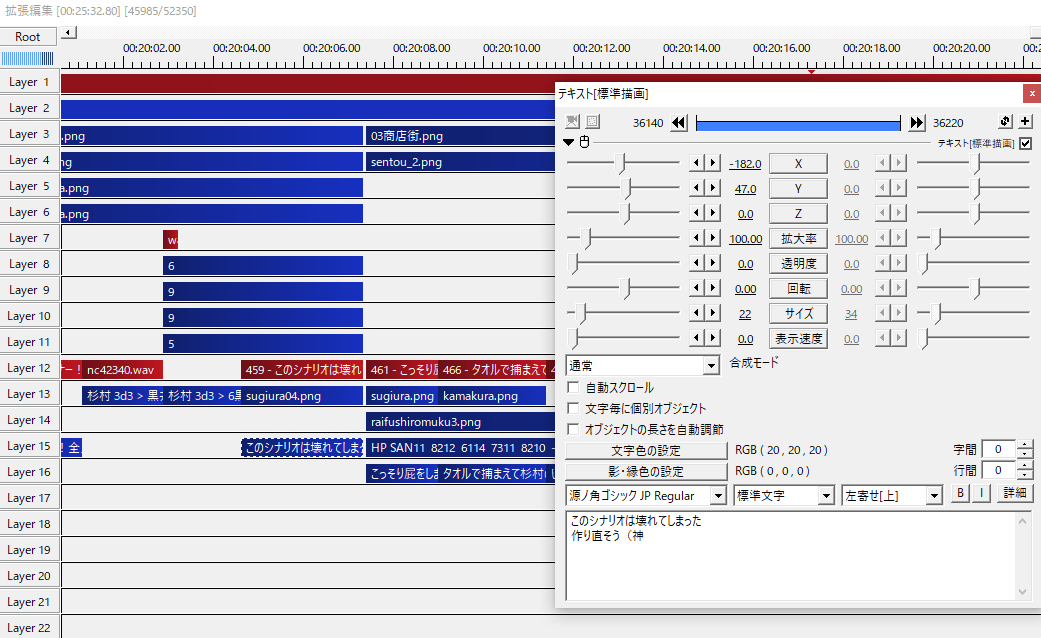
Task: Close the テキスト[標準描画] dialog
Action: pos(1032,94)
